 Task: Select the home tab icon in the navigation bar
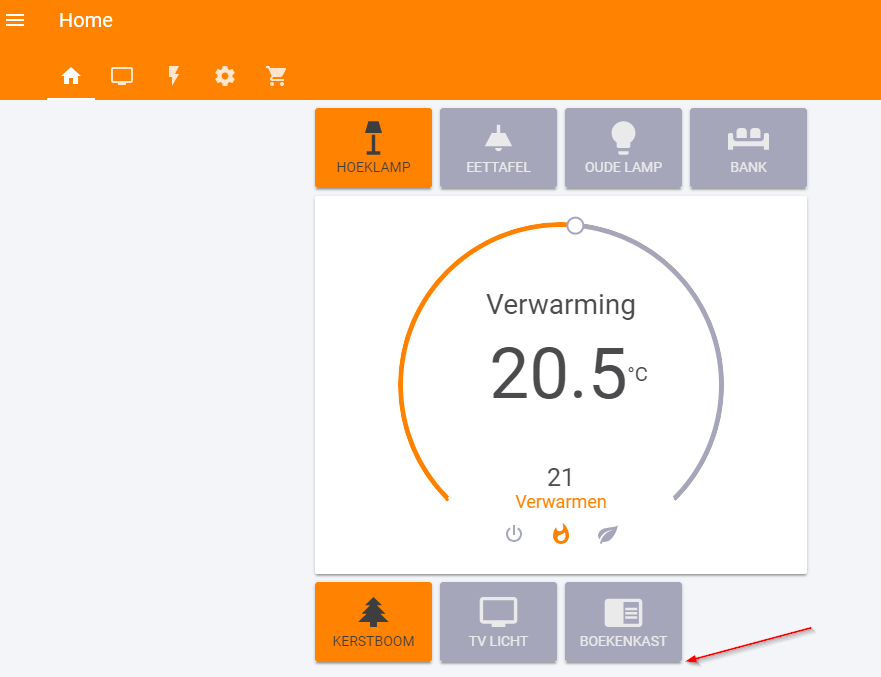pyautogui.click(x=70, y=75)
